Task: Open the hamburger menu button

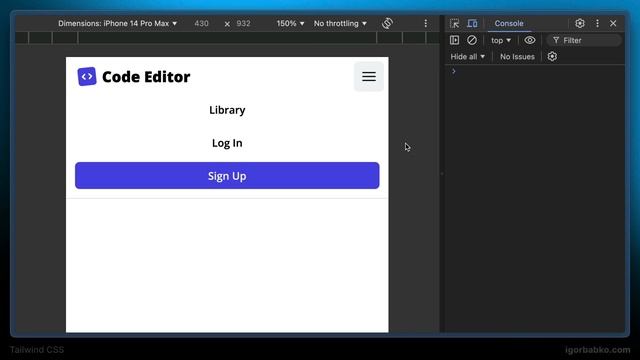Action: pyautogui.click(x=369, y=76)
